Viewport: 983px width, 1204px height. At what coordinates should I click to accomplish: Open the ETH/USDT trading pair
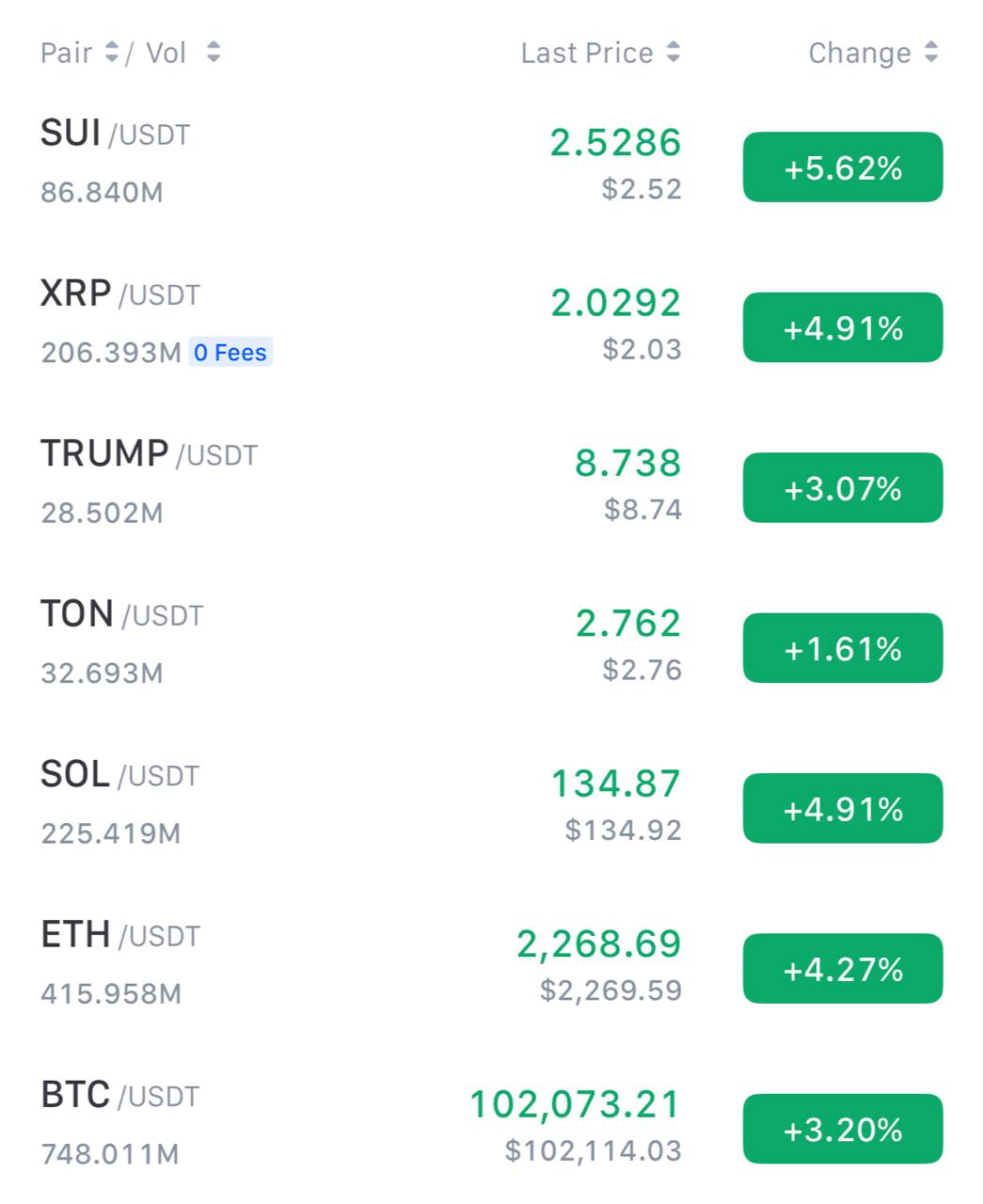coord(491,963)
